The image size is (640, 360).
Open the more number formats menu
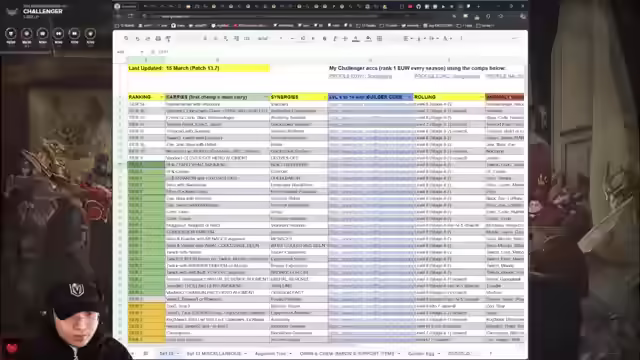[x=247, y=38]
